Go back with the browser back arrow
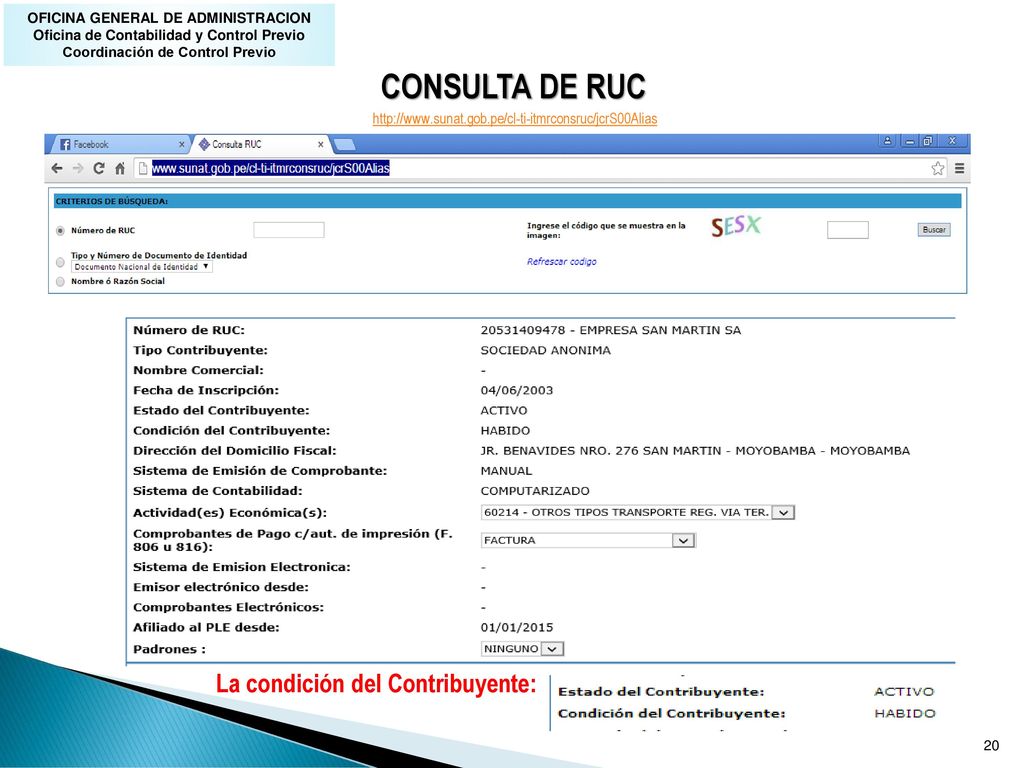The width and height of the screenshot is (1024, 768). 57,168
